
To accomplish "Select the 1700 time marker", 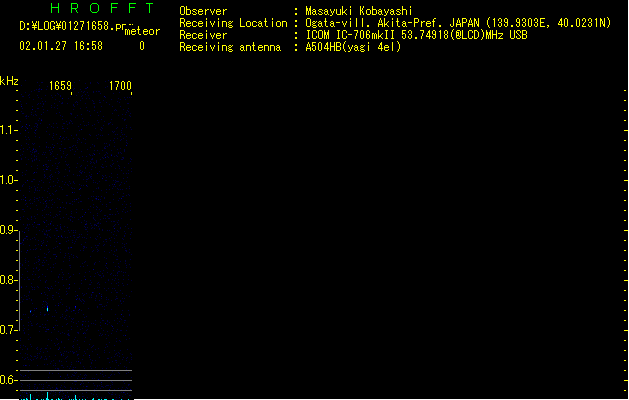I will [120, 86].
